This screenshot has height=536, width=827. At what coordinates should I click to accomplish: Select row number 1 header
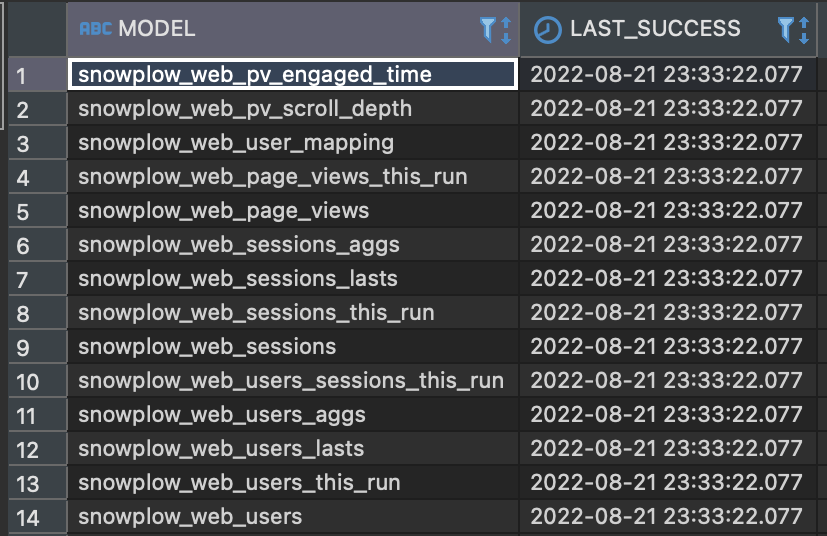pos(37,75)
